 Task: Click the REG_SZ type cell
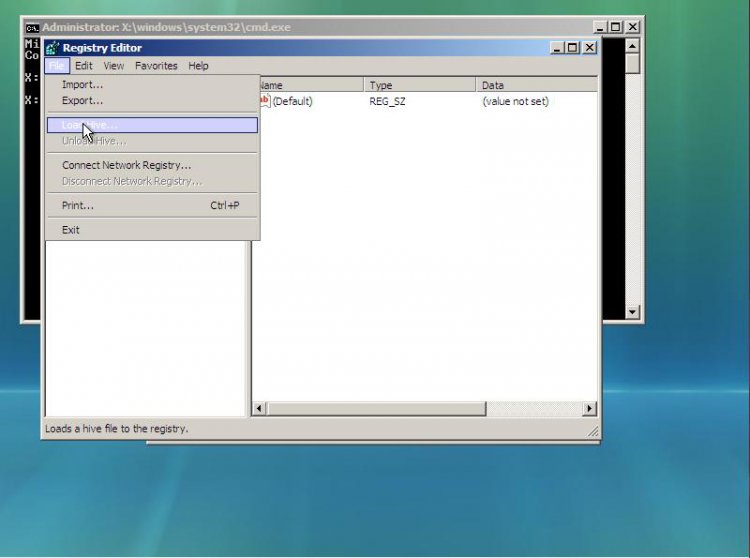[387, 101]
